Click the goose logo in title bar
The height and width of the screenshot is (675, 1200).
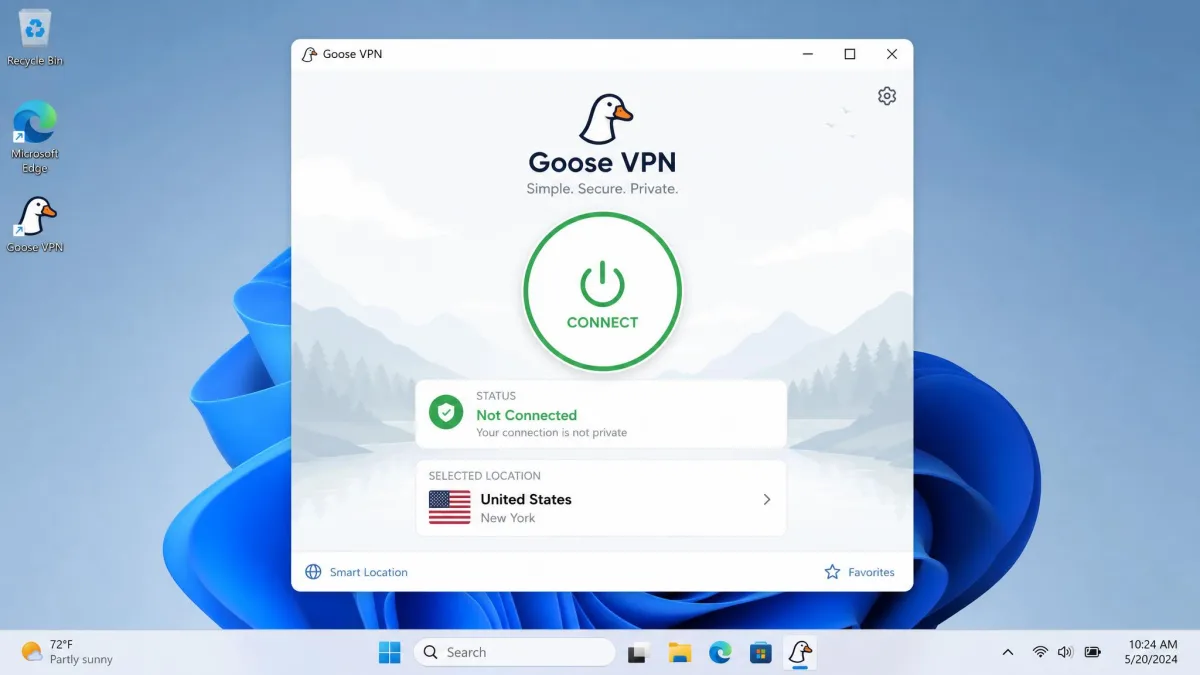[309, 54]
